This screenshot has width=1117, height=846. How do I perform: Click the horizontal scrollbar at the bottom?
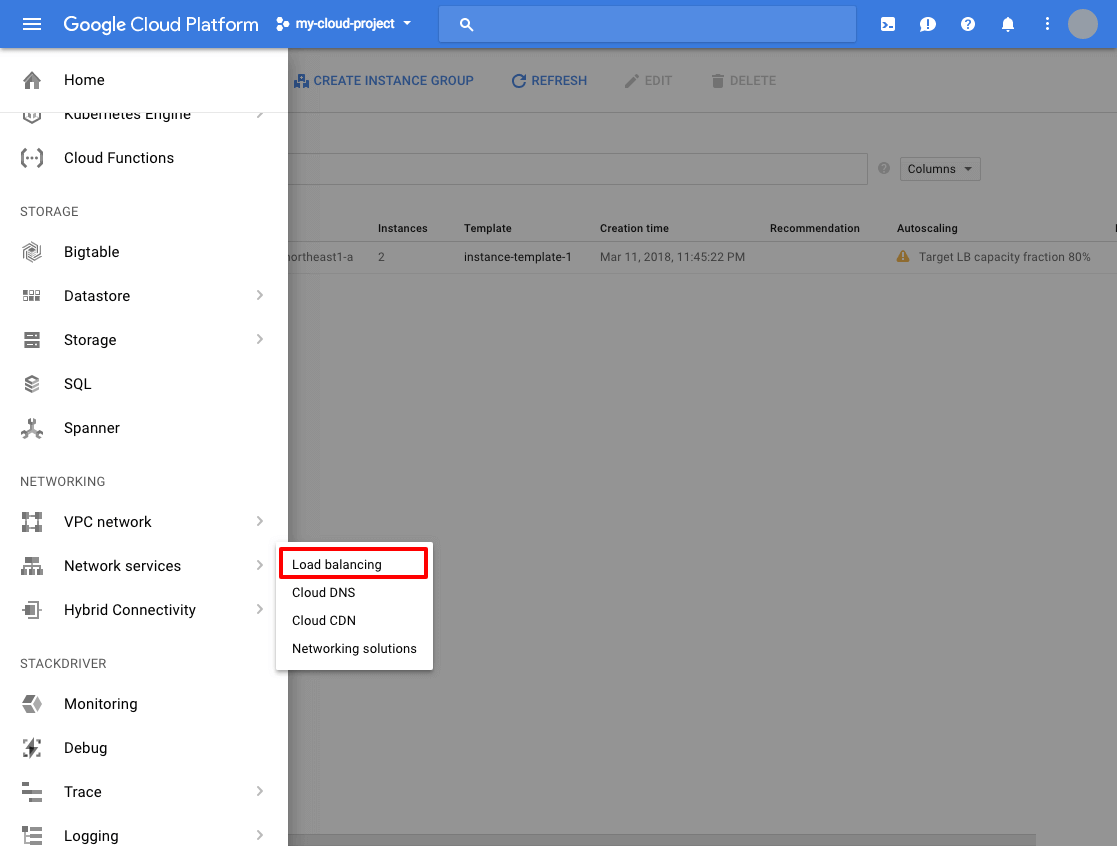coord(662,840)
